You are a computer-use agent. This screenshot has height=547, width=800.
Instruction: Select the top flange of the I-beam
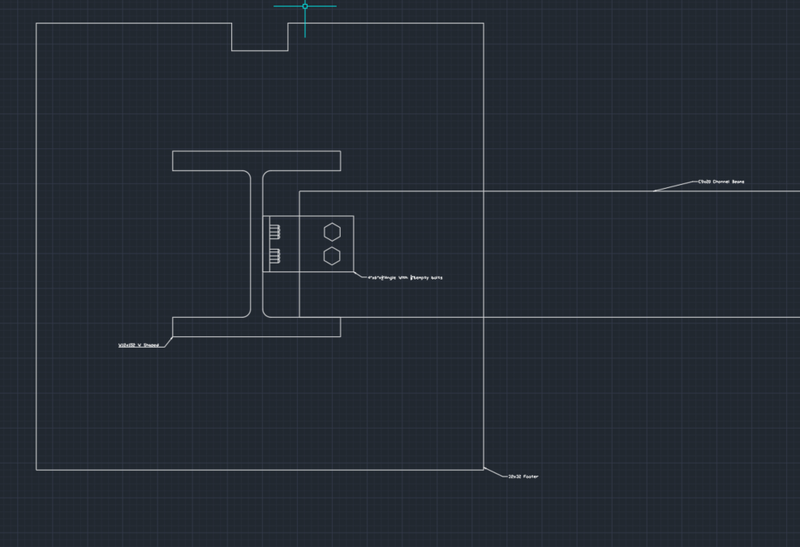pos(257,161)
